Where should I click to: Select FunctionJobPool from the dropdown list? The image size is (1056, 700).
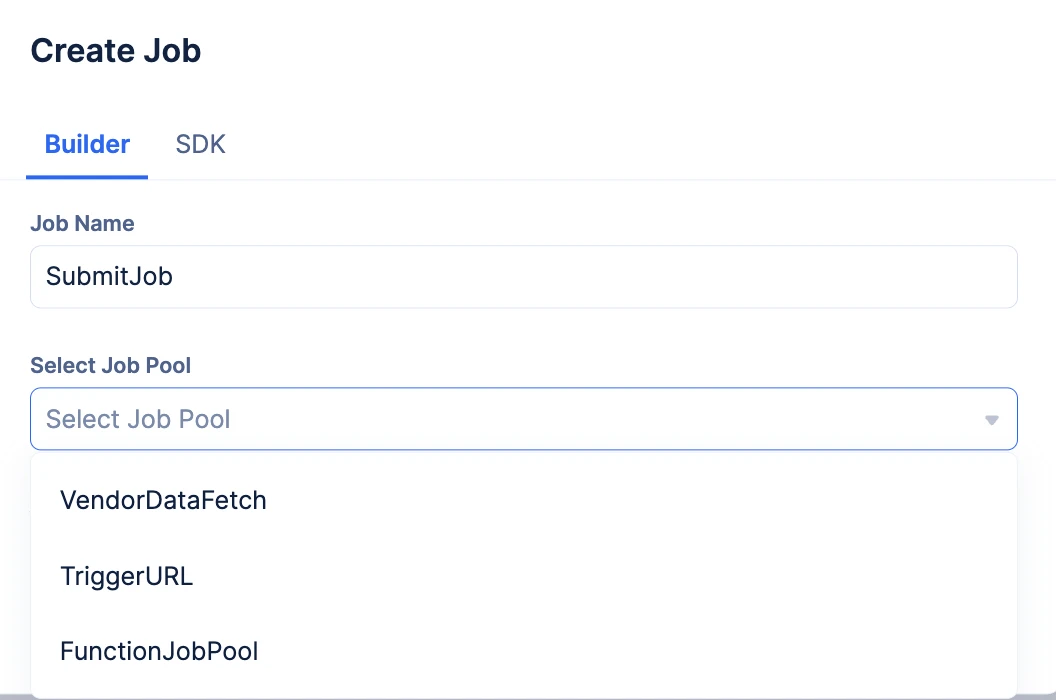coord(159,652)
